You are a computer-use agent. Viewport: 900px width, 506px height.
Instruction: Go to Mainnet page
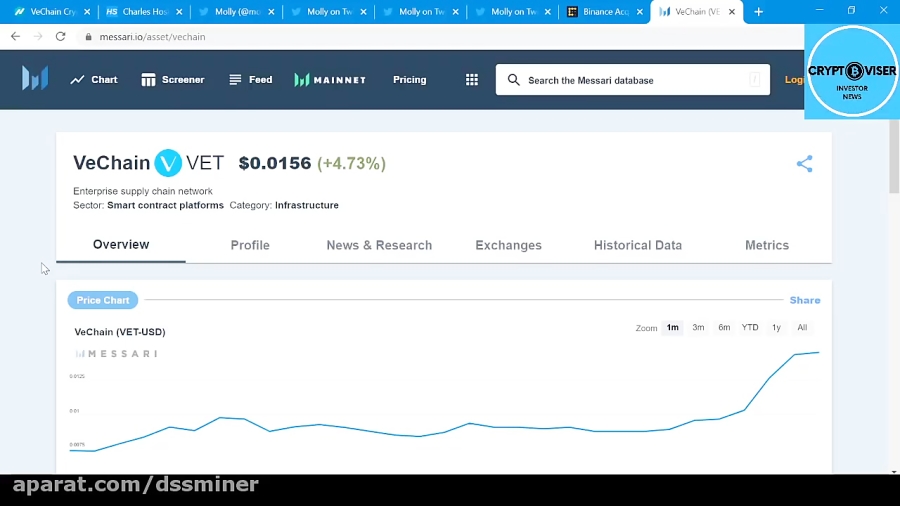pos(331,80)
